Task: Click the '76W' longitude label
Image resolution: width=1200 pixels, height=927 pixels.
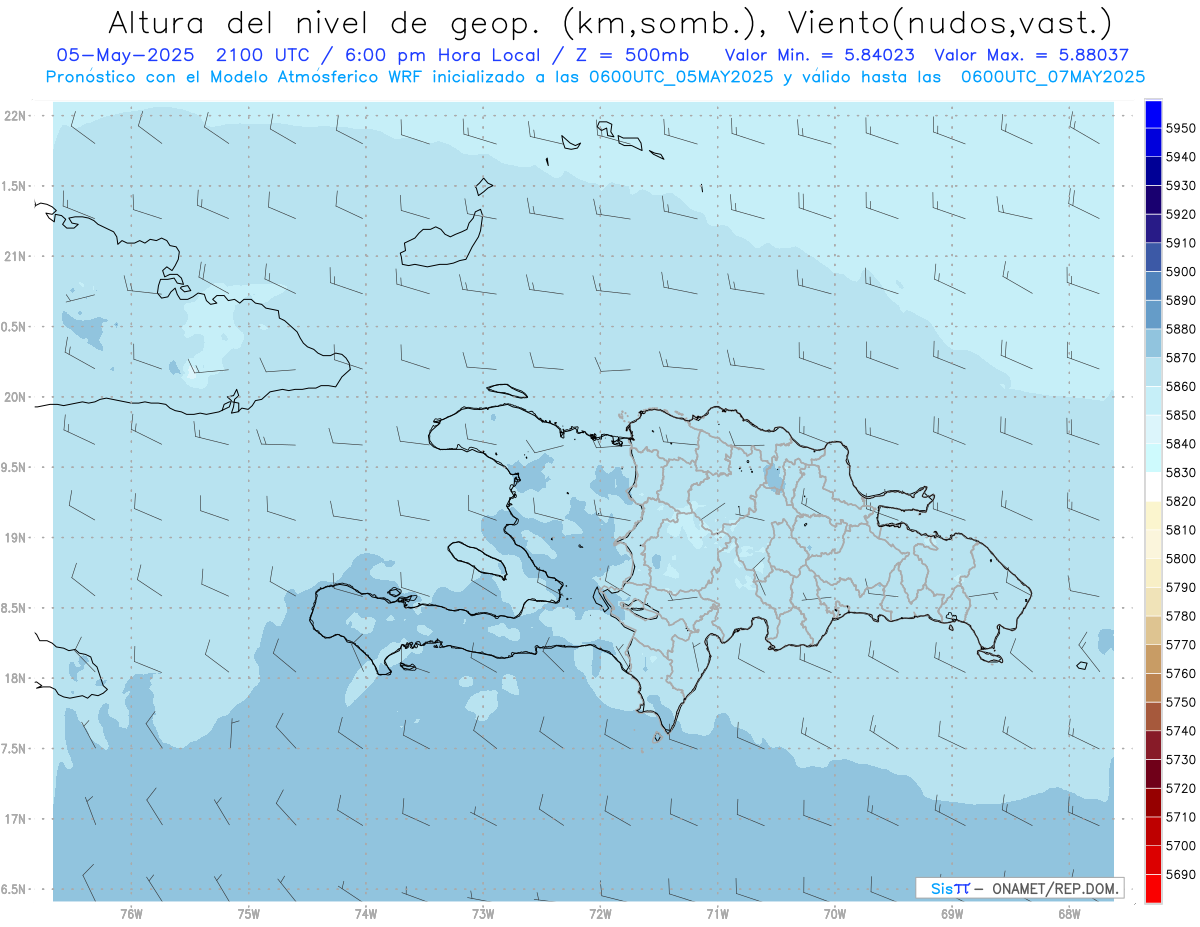Action: [x=131, y=914]
